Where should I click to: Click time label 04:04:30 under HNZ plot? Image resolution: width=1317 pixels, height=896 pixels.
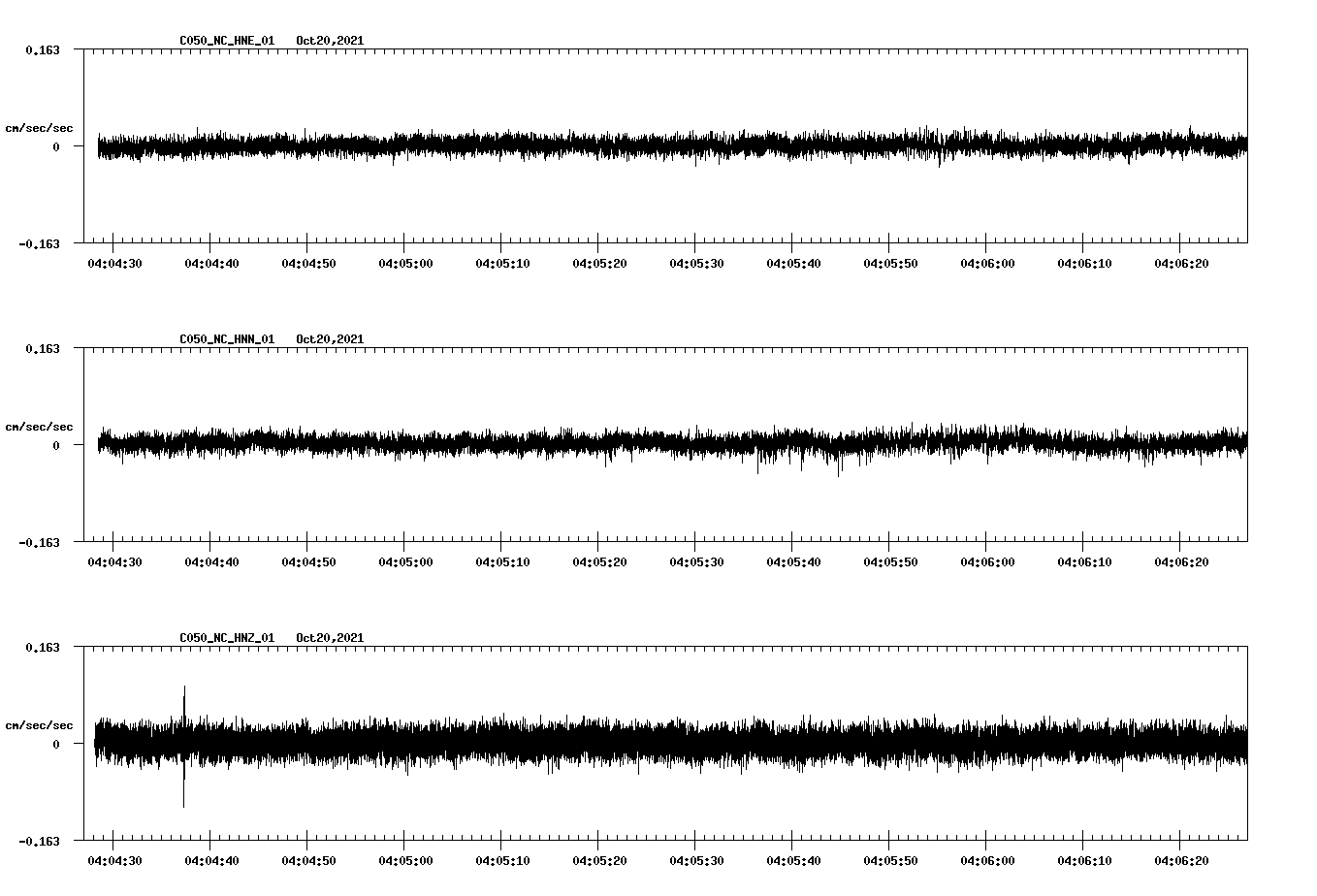(x=114, y=861)
